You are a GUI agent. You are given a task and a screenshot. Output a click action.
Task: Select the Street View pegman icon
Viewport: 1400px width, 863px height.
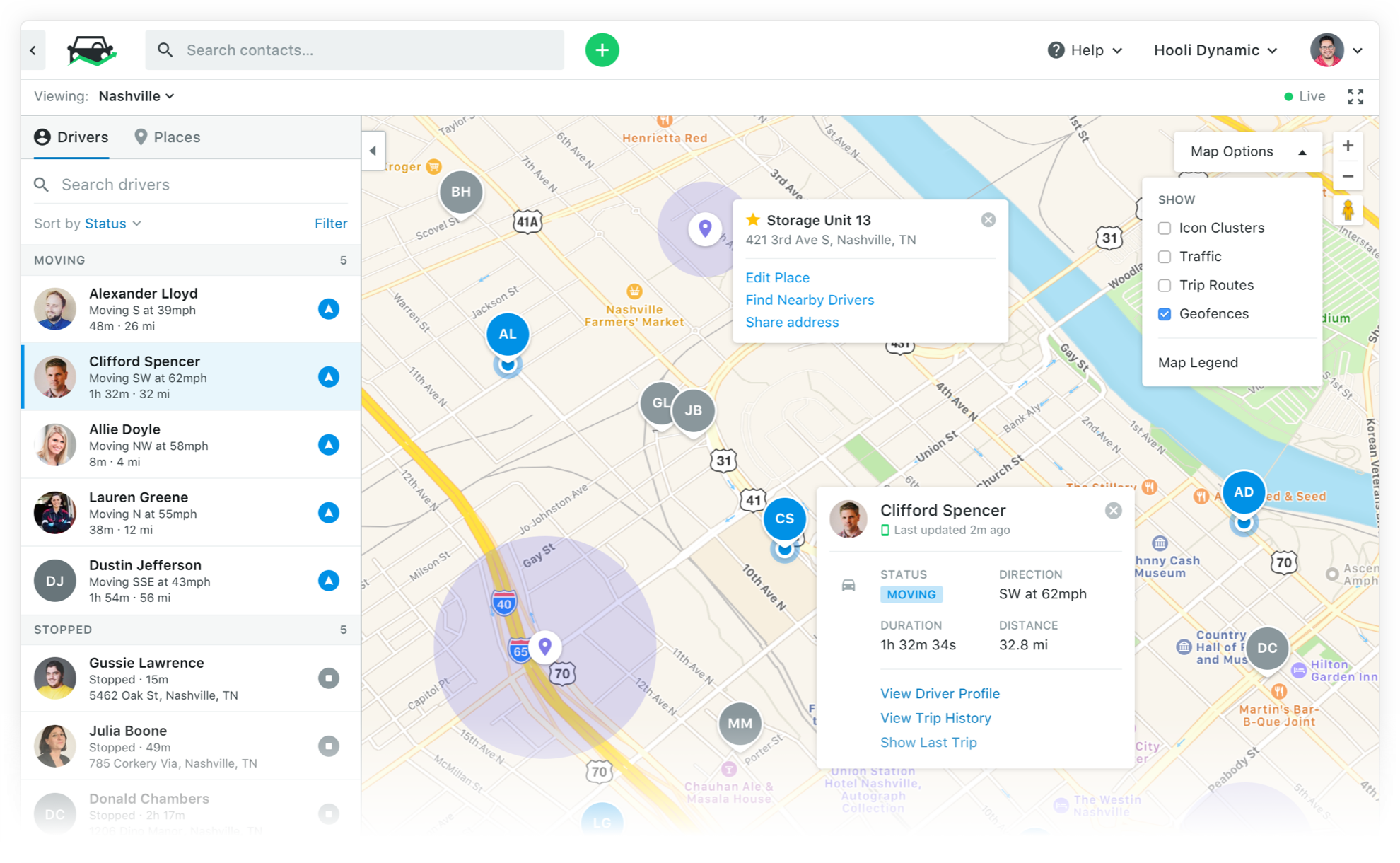pyautogui.click(x=1348, y=211)
